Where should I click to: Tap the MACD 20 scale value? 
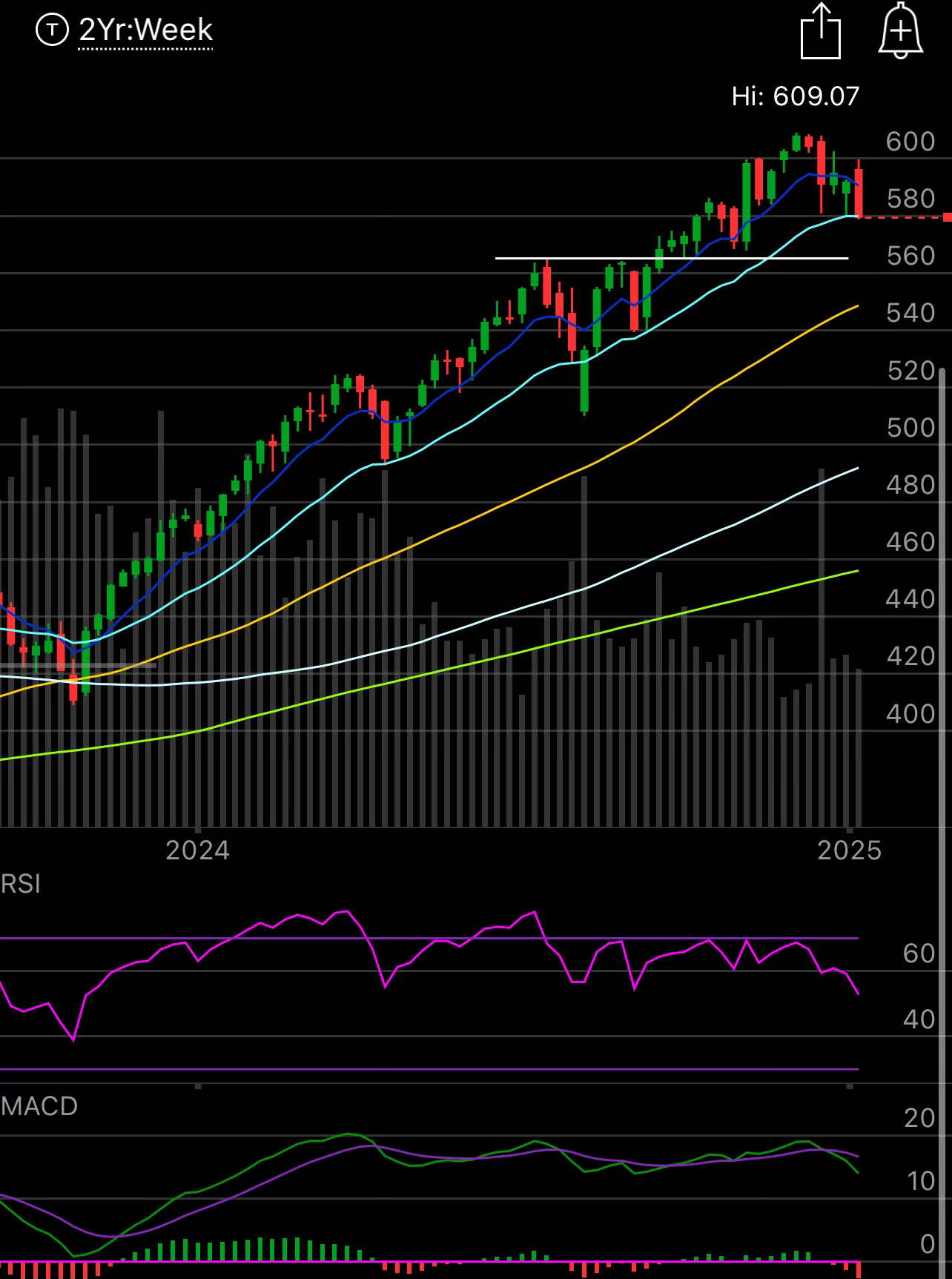[919, 1118]
